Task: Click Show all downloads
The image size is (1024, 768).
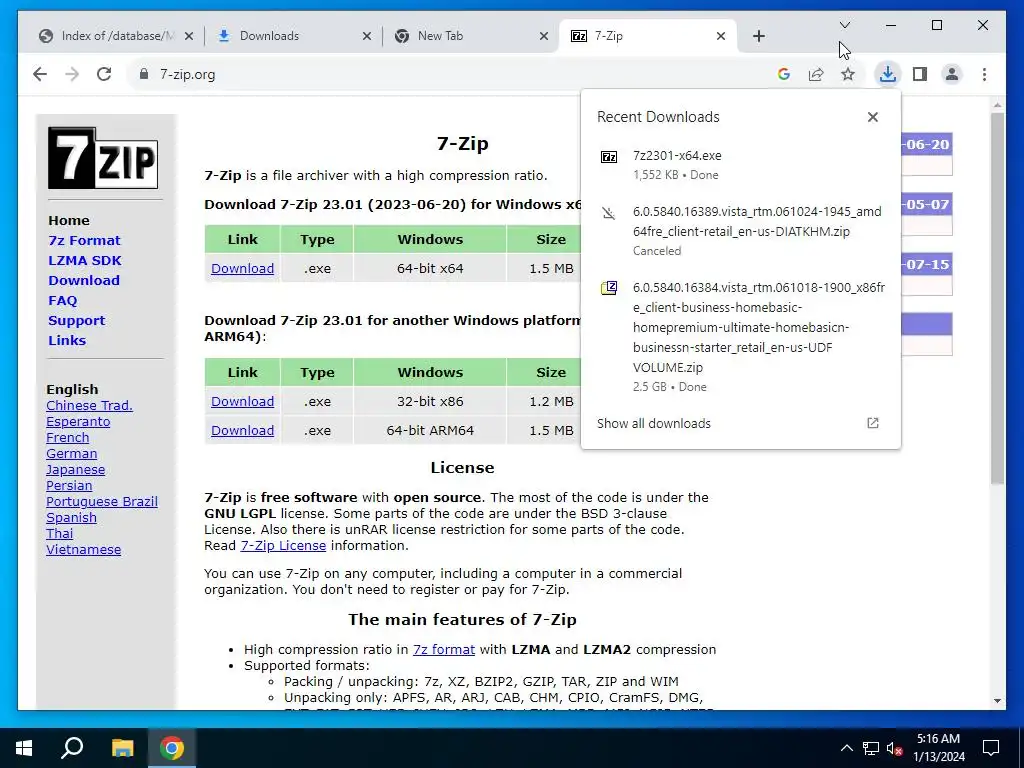Action: point(653,423)
